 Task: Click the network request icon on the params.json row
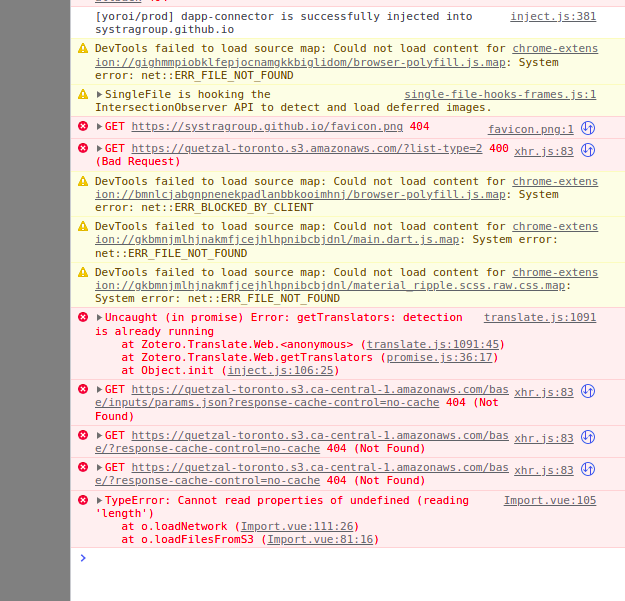pos(588,391)
